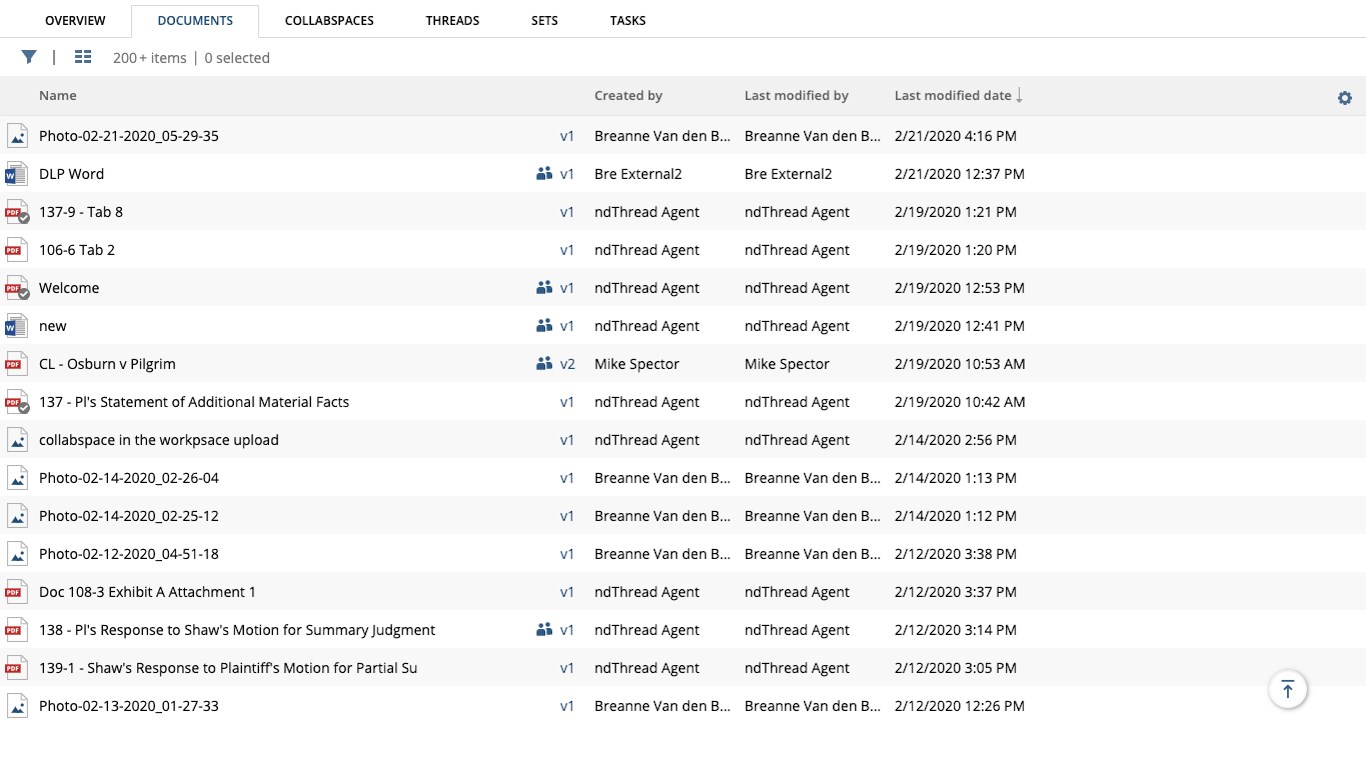Go to the Tasks tab
The height and width of the screenshot is (768, 1366).
[628, 20]
